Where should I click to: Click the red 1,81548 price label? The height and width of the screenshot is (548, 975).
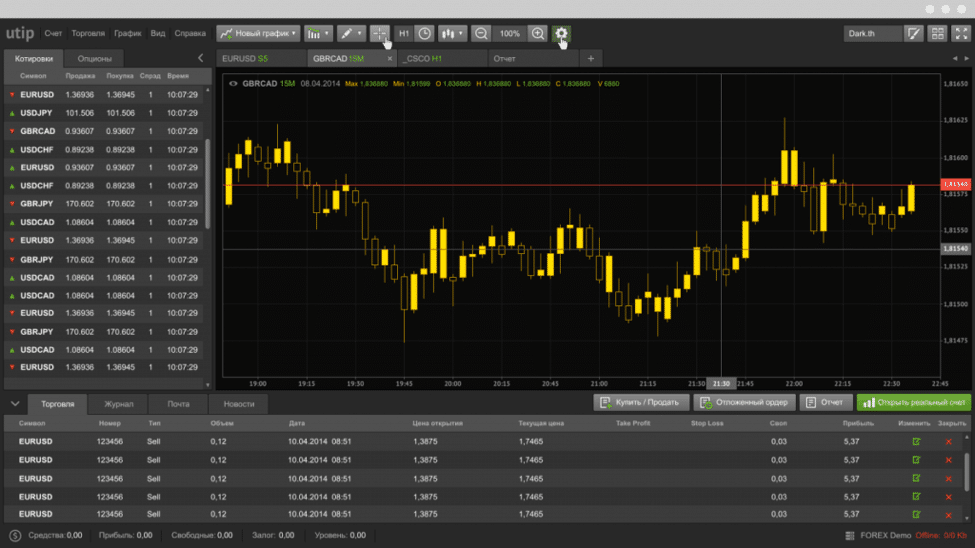coord(956,184)
